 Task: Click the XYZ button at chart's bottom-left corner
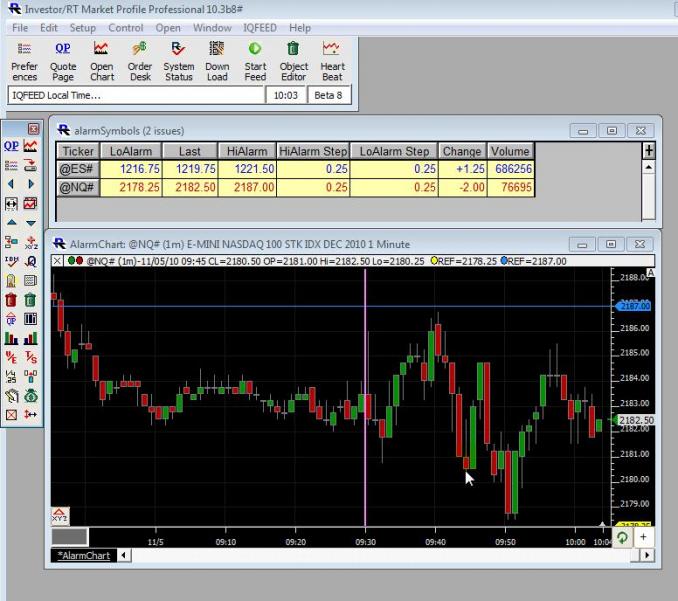coord(59,515)
